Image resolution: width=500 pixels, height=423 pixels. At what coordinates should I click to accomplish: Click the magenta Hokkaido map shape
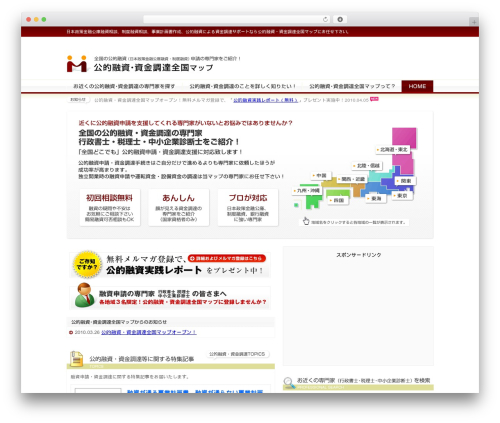click(x=404, y=137)
